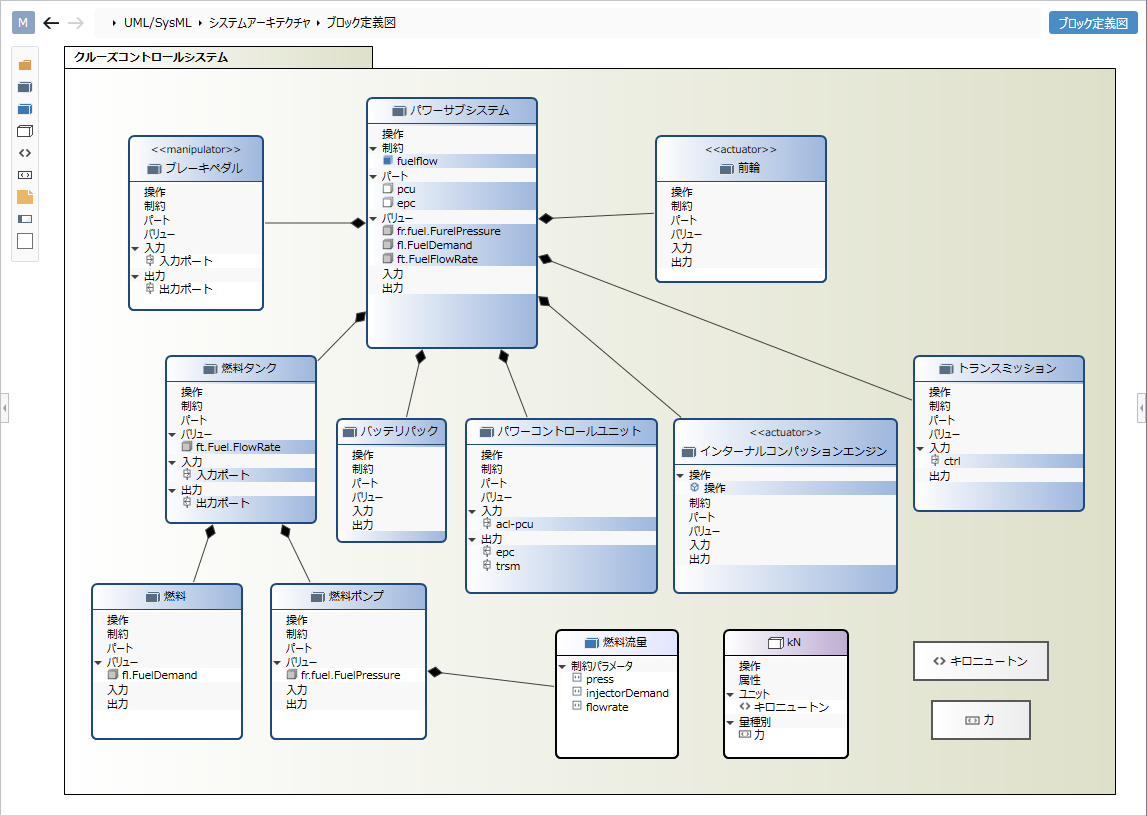
Task: Click the ブレーキペダル 入力ポート port icon
Action: [150, 260]
